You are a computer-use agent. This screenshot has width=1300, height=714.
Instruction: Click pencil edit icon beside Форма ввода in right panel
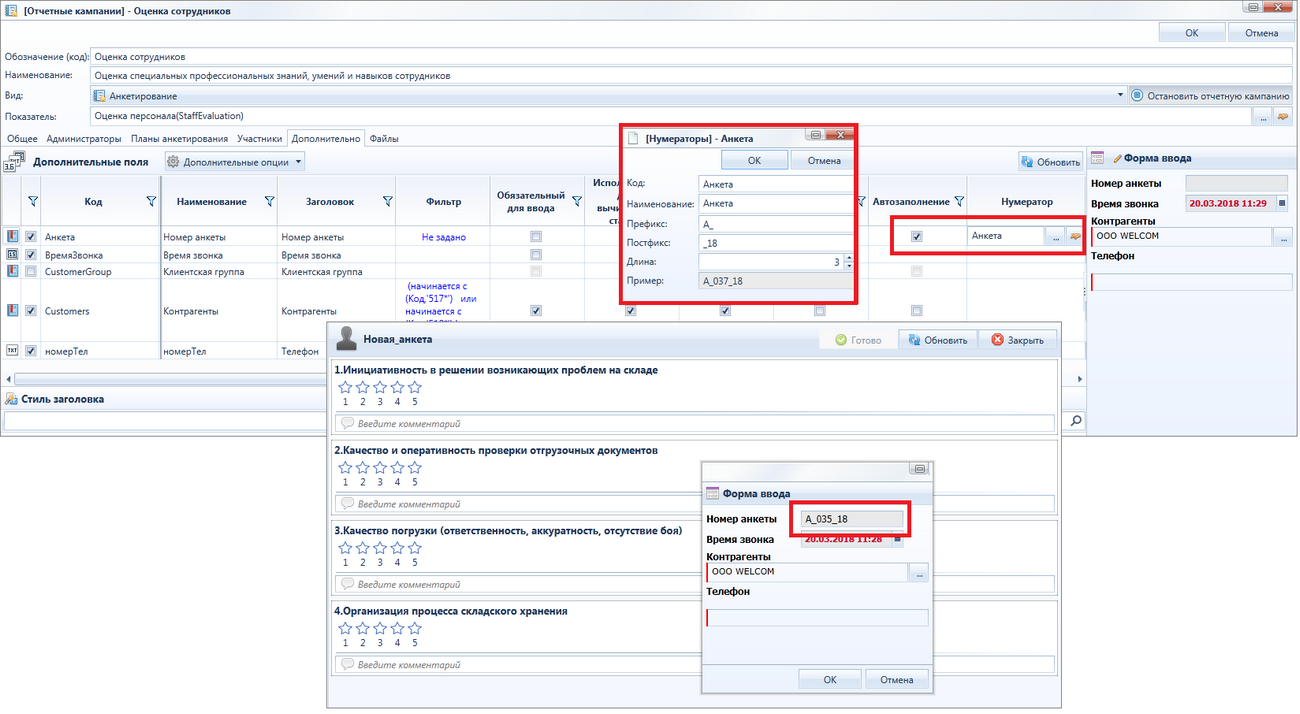pyautogui.click(x=1117, y=158)
